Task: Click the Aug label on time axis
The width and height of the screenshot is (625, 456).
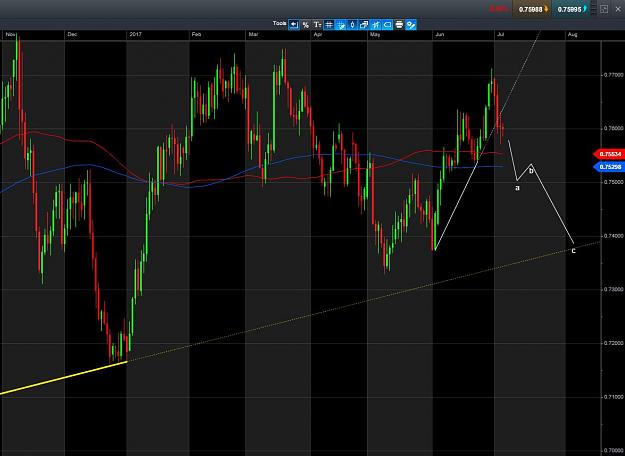Action: (572, 34)
